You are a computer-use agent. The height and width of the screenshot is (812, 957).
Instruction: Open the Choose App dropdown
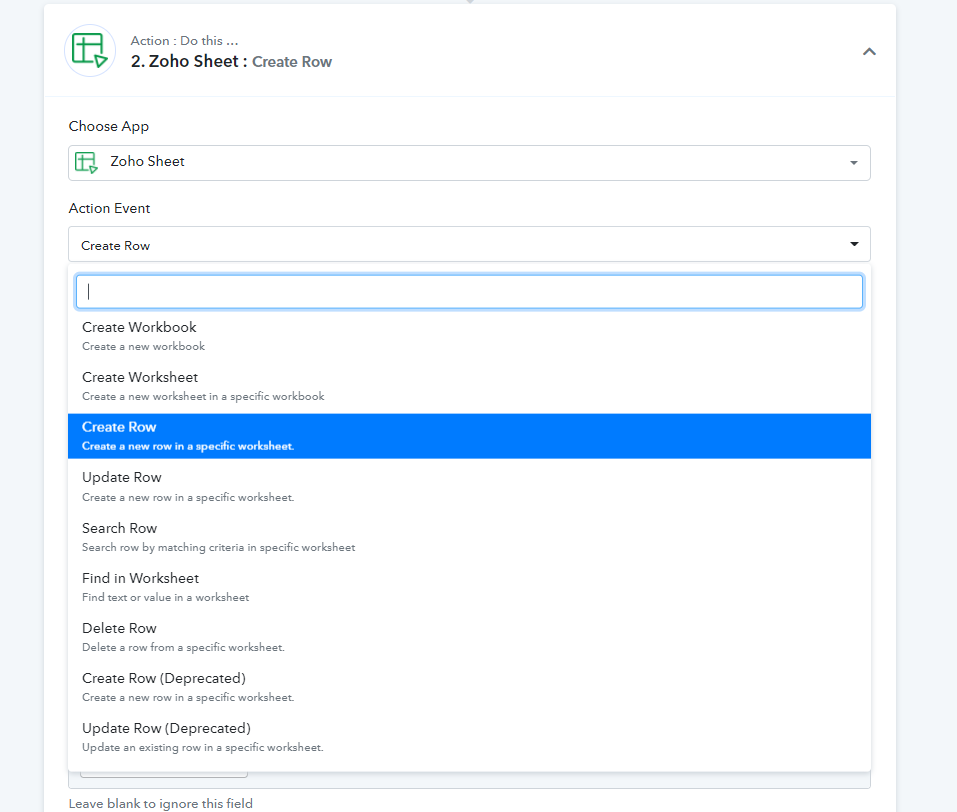pos(469,162)
